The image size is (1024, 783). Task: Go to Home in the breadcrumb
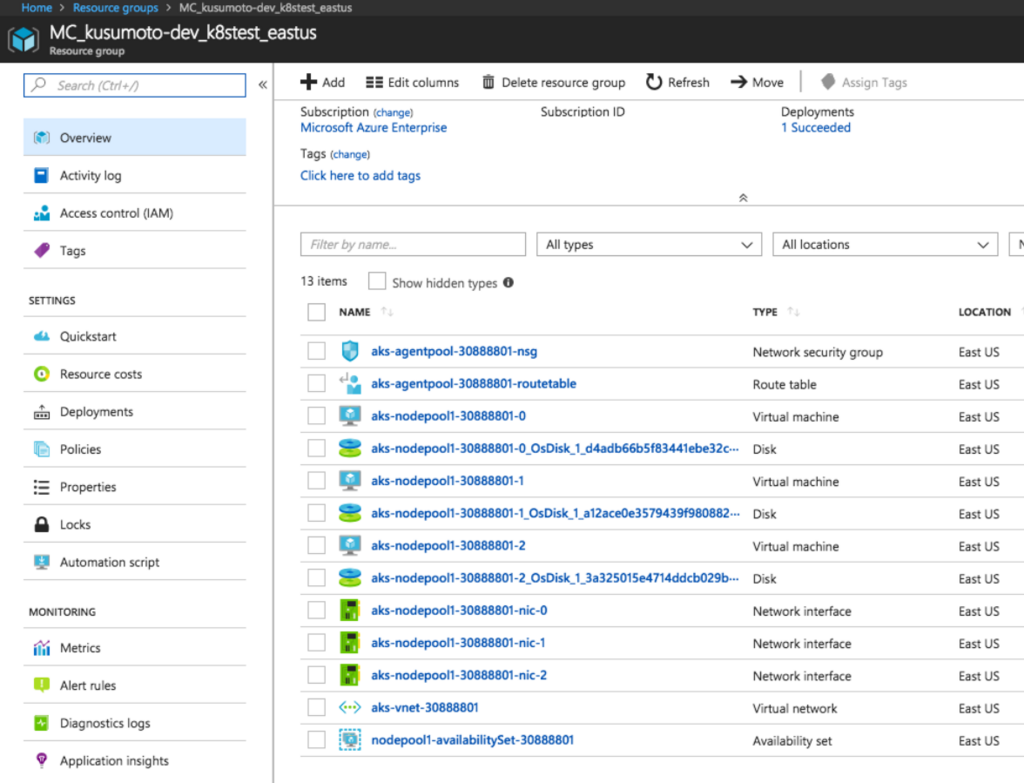pos(37,8)
